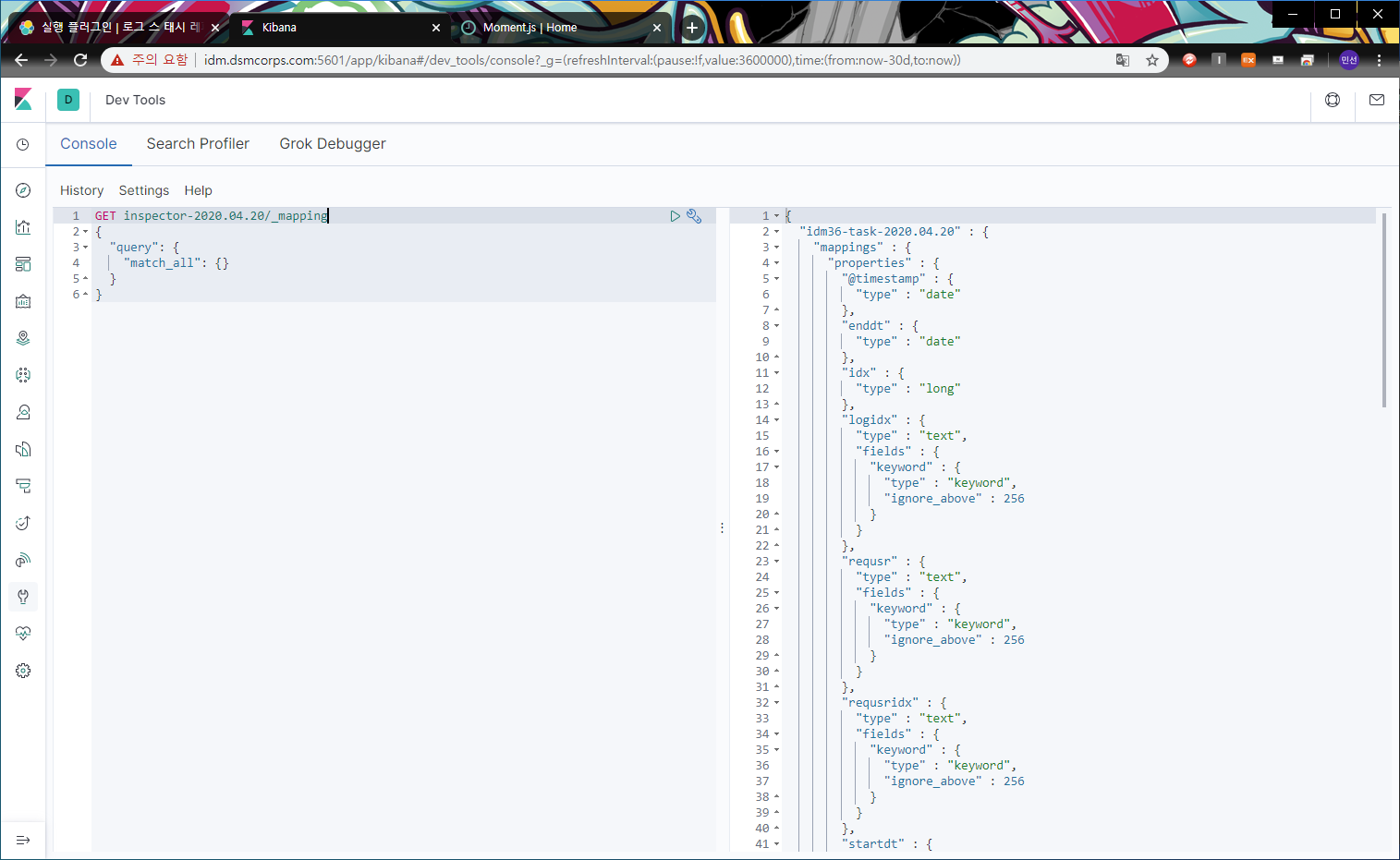
Task: Click the site security warning icon
Action: click(x=117, y=60)
